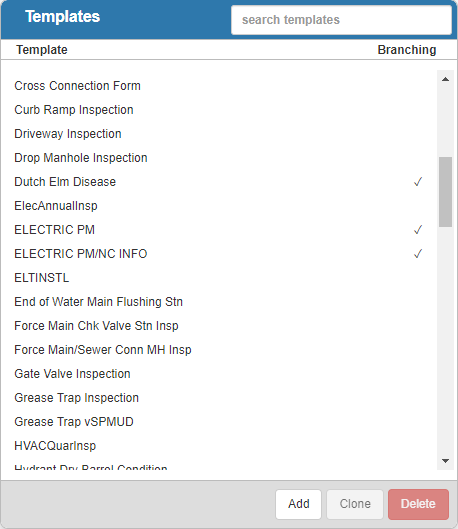Image resolution: width=458 pixels, height=529 pixels.
Task: Click the scrollbar up arrow
Action: pyautogui.click(x=445, y=79)
